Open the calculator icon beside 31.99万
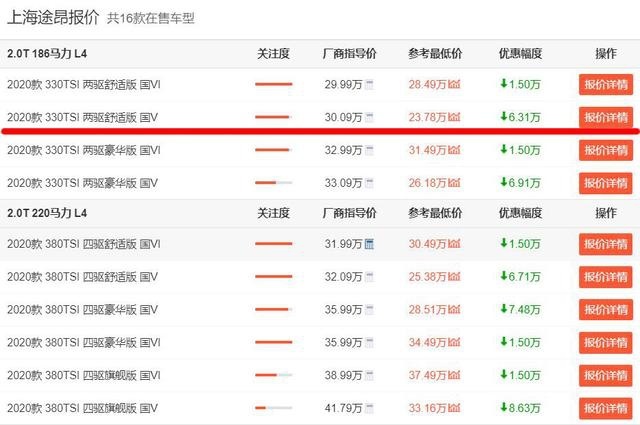 coord(369,244)
